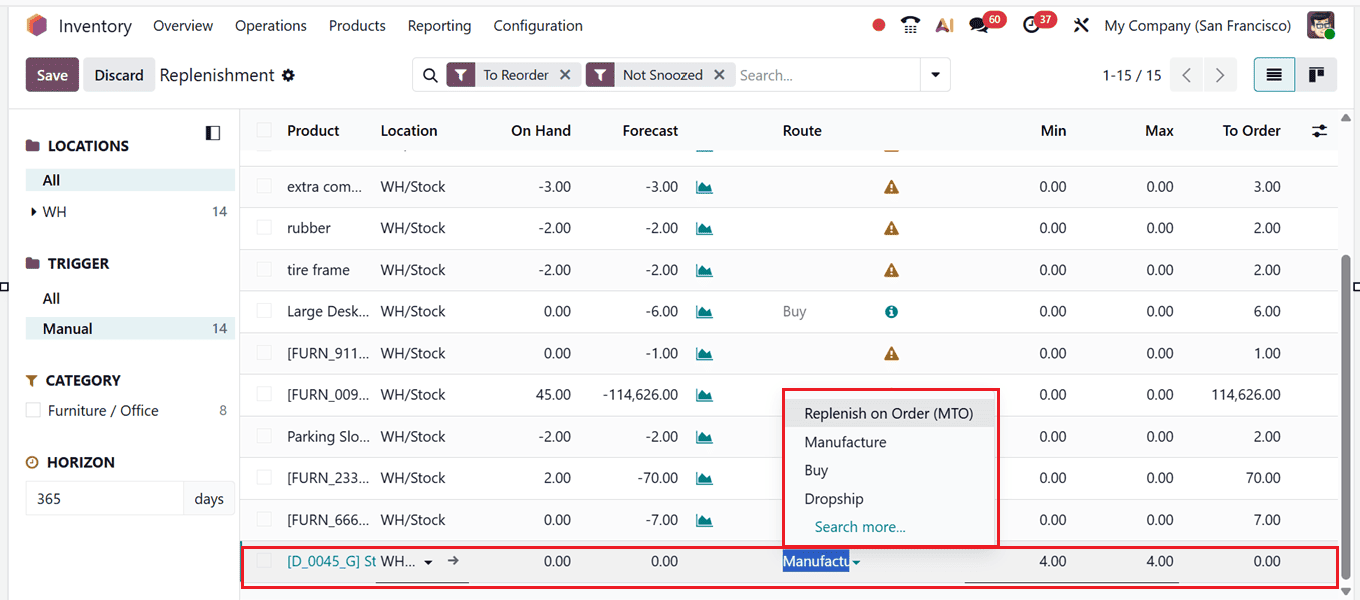The height and width of the screenshot is (600, 1360).
Task: Click the Search more... link
Action: (860, 526)
